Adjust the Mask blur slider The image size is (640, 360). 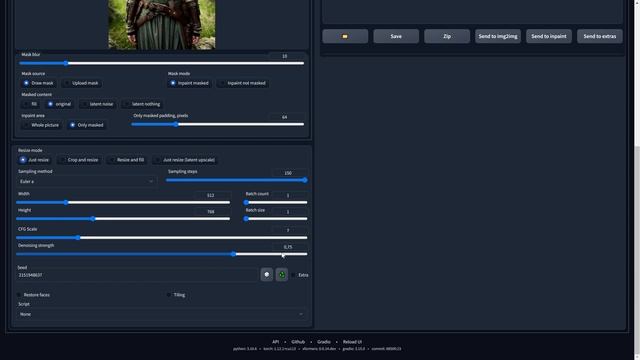(x=162, y=63)
